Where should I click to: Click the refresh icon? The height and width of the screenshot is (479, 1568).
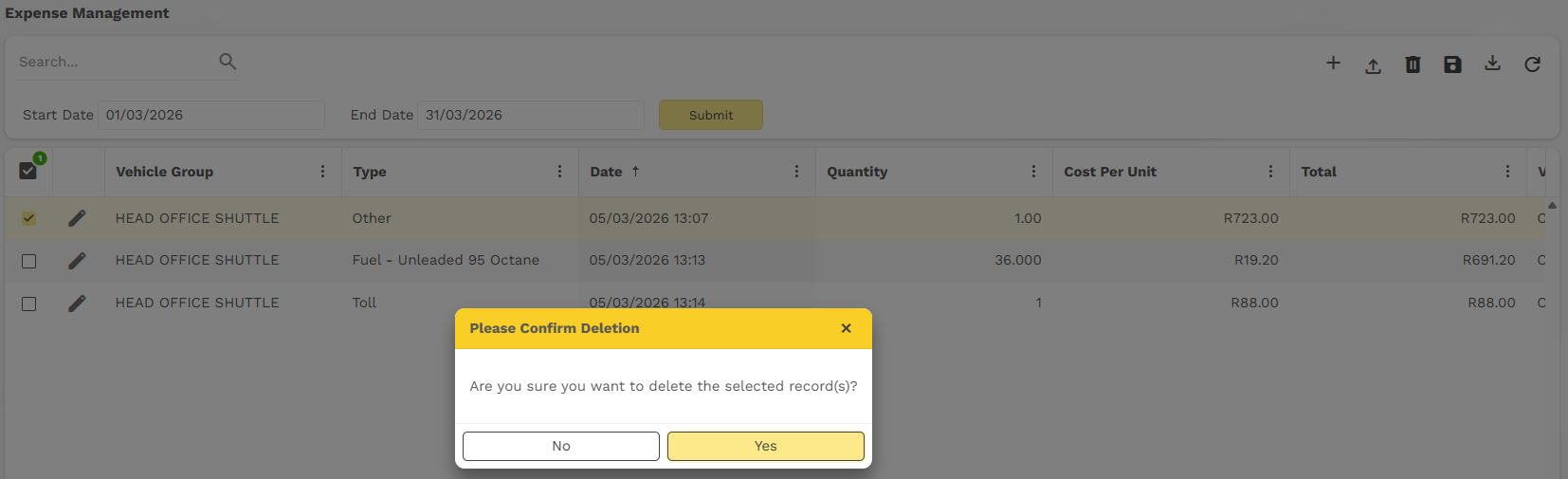pos(1532,64)
